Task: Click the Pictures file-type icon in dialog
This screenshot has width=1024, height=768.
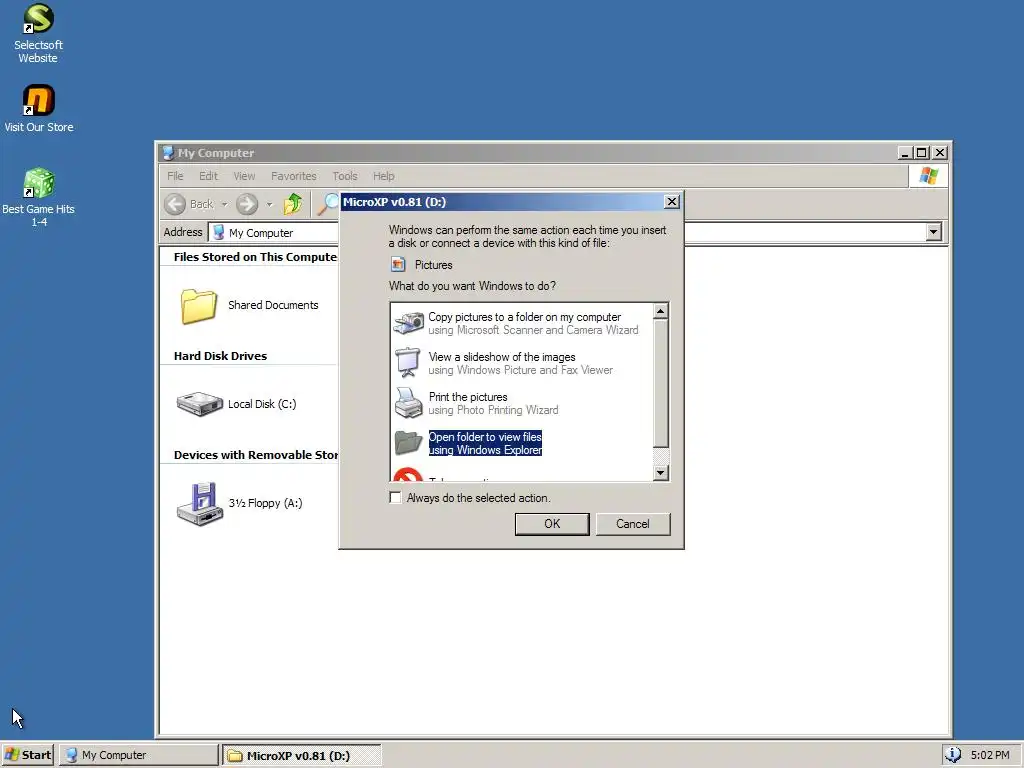Action: pyautogui.click(x=398, y=264)
